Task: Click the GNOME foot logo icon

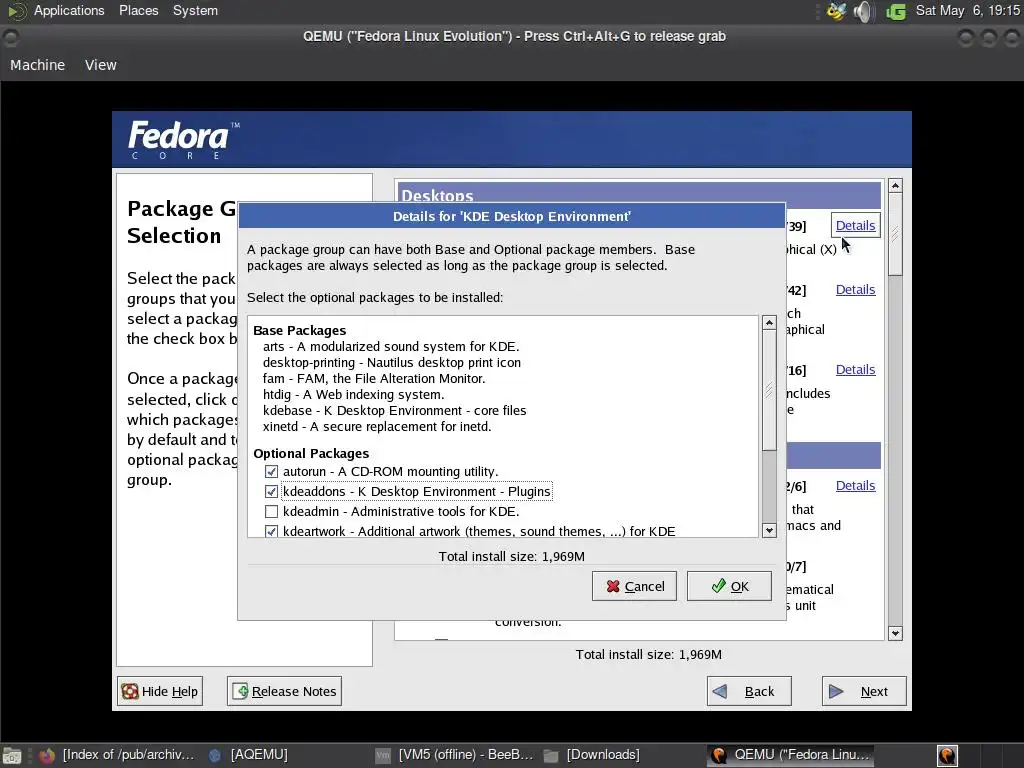Action: tap(17, 10)
